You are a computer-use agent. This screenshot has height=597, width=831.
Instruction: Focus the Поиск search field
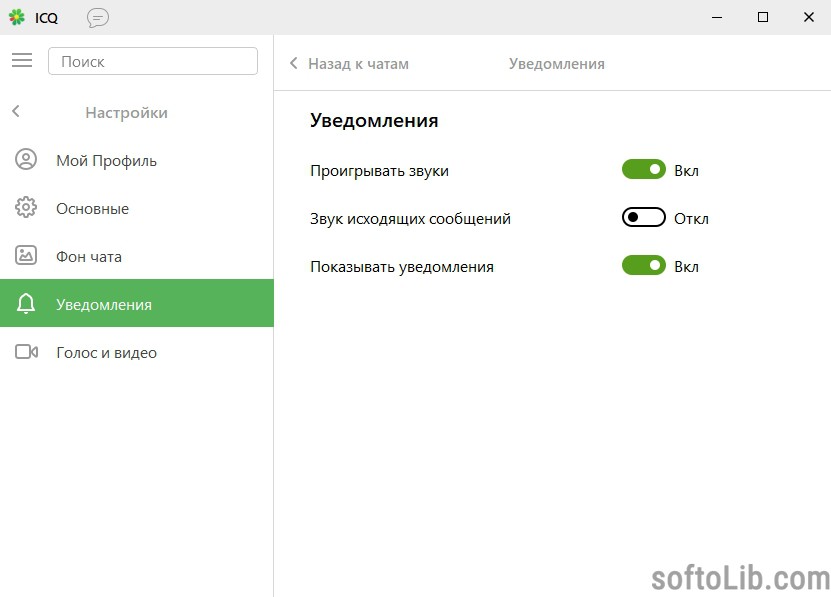(153, 61)
